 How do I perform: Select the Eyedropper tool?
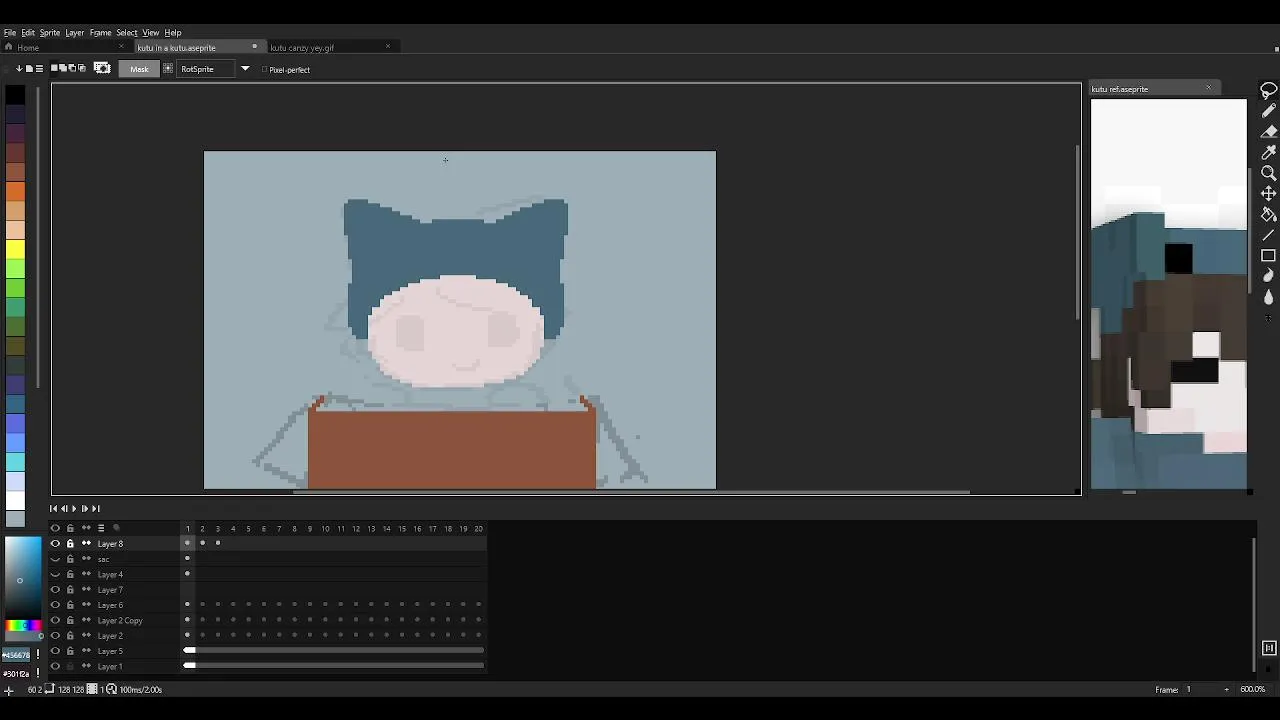[1269, 152]
